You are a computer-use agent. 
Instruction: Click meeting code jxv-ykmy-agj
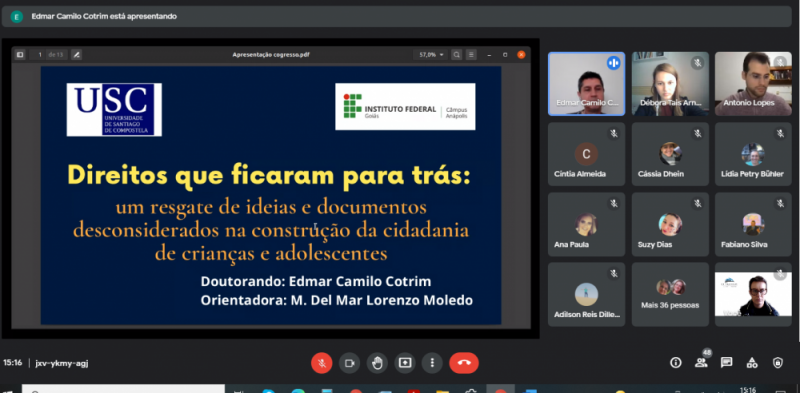click(62, 363)
